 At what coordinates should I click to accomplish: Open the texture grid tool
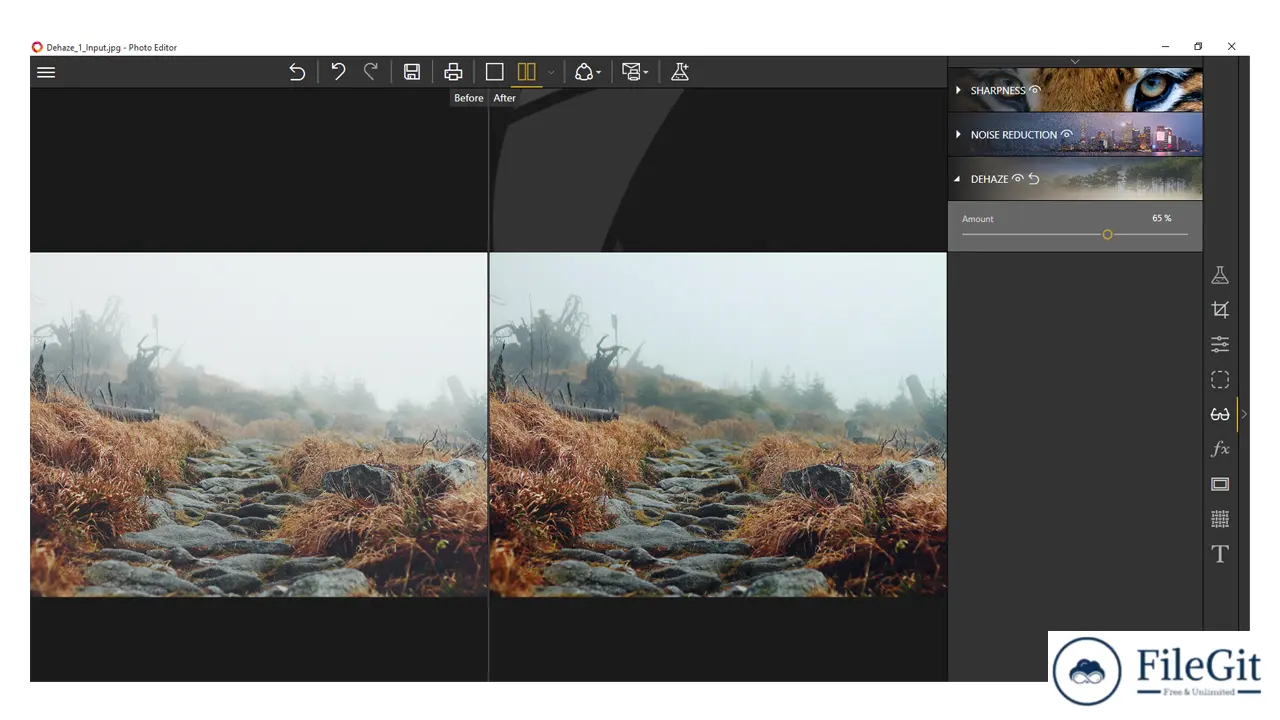click(1220, 519)
